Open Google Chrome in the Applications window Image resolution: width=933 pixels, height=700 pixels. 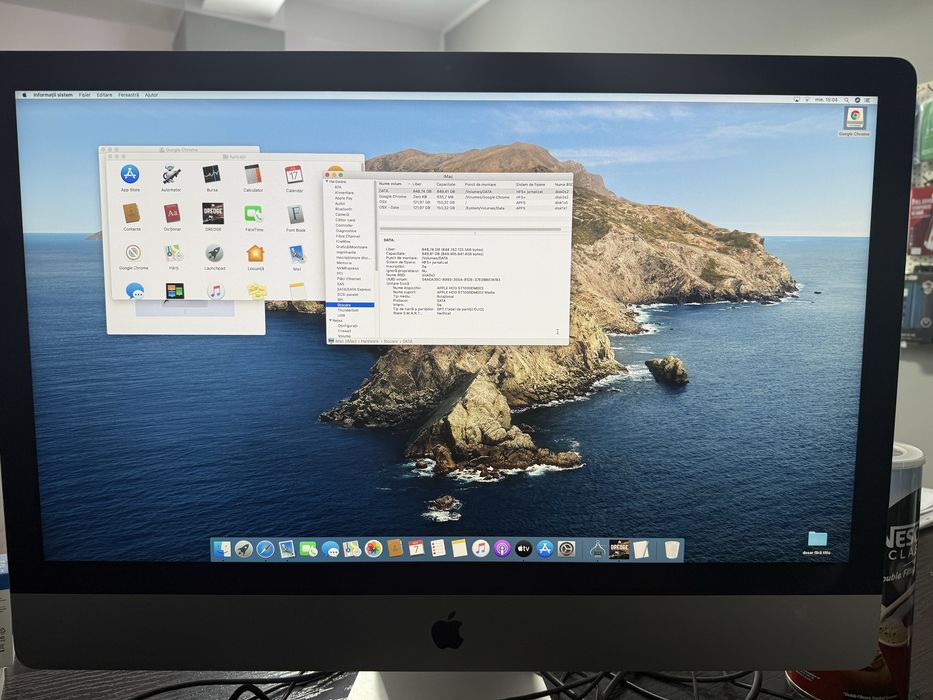pos(133,252)
